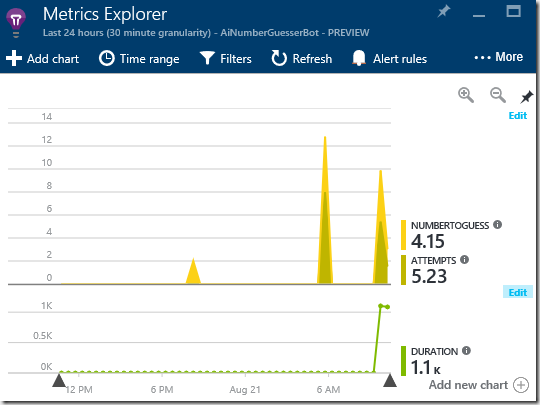540x405 pixels.
Task: Expand the More commands menu
Action: pos(498,57)
